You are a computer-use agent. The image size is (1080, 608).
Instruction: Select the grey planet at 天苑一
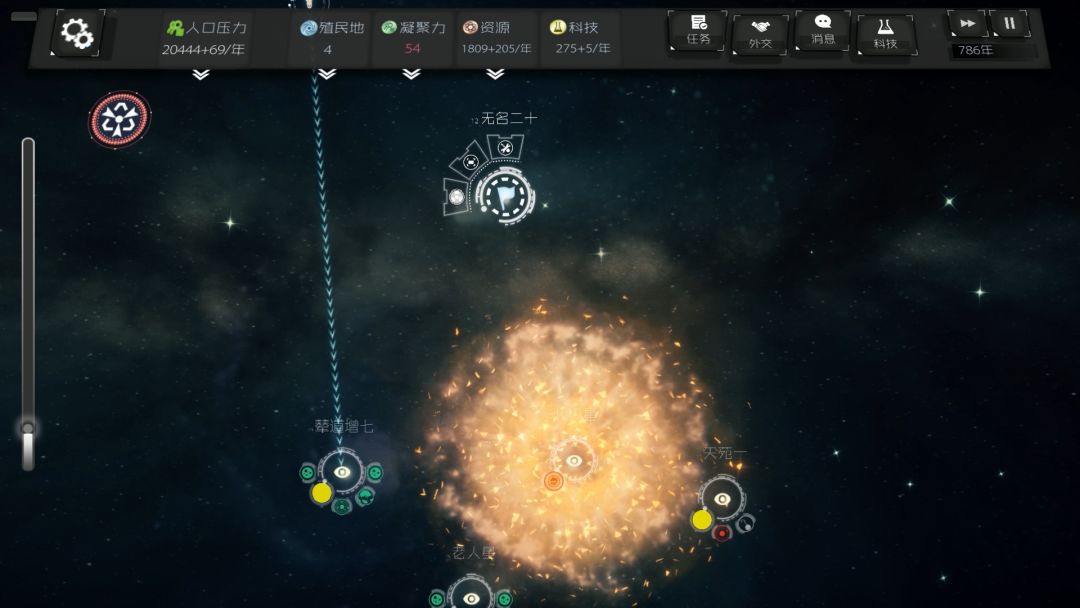745,524
